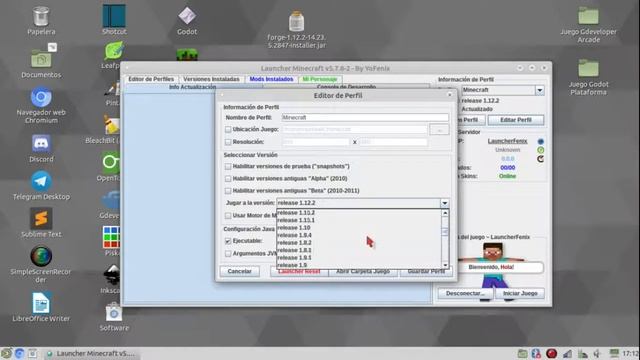Open the Papelera trash icon on desktop
The width and height of the screenshot is (640, 360).
[x=41, y=17]
